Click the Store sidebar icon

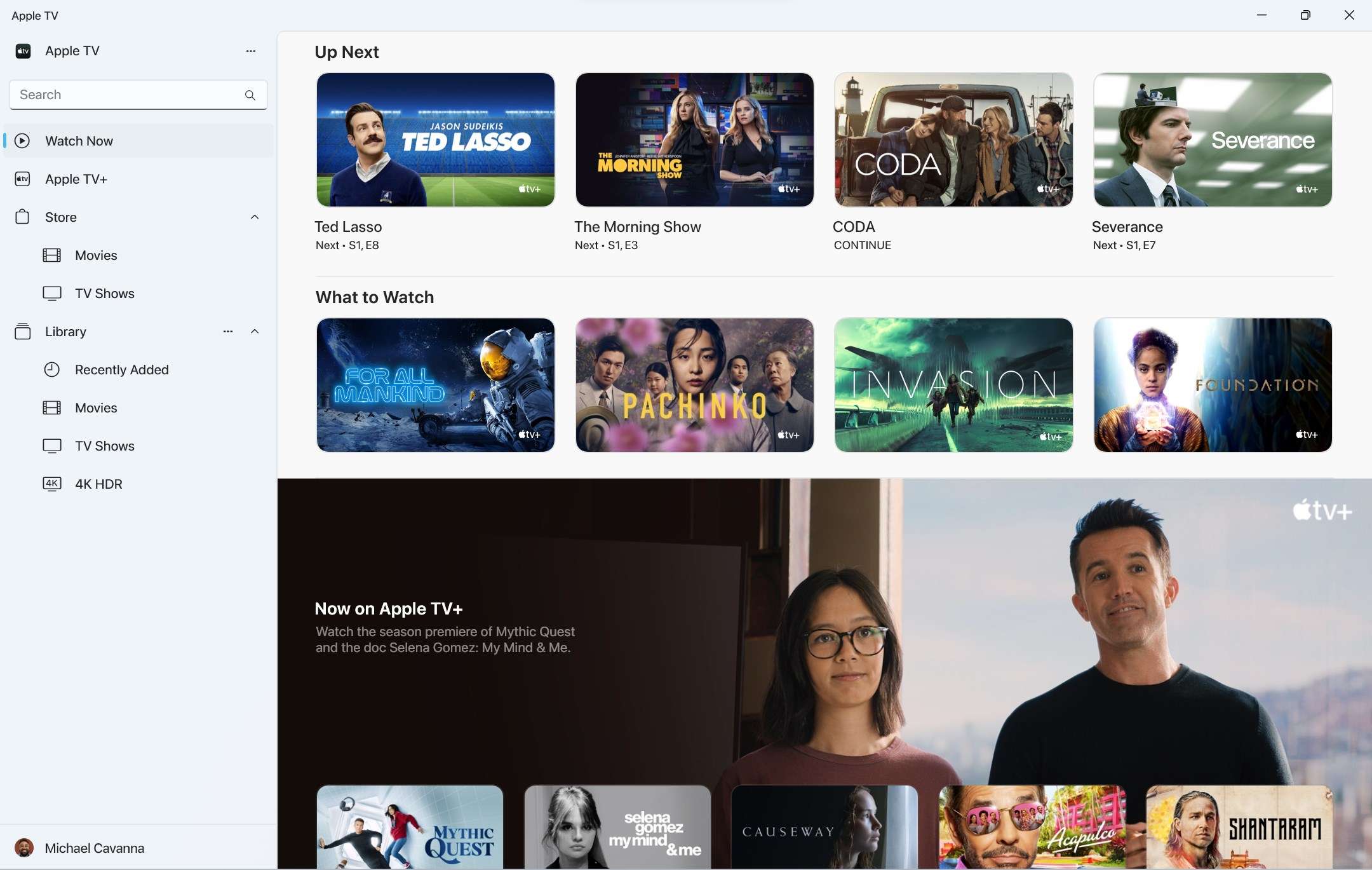[21, 216]
